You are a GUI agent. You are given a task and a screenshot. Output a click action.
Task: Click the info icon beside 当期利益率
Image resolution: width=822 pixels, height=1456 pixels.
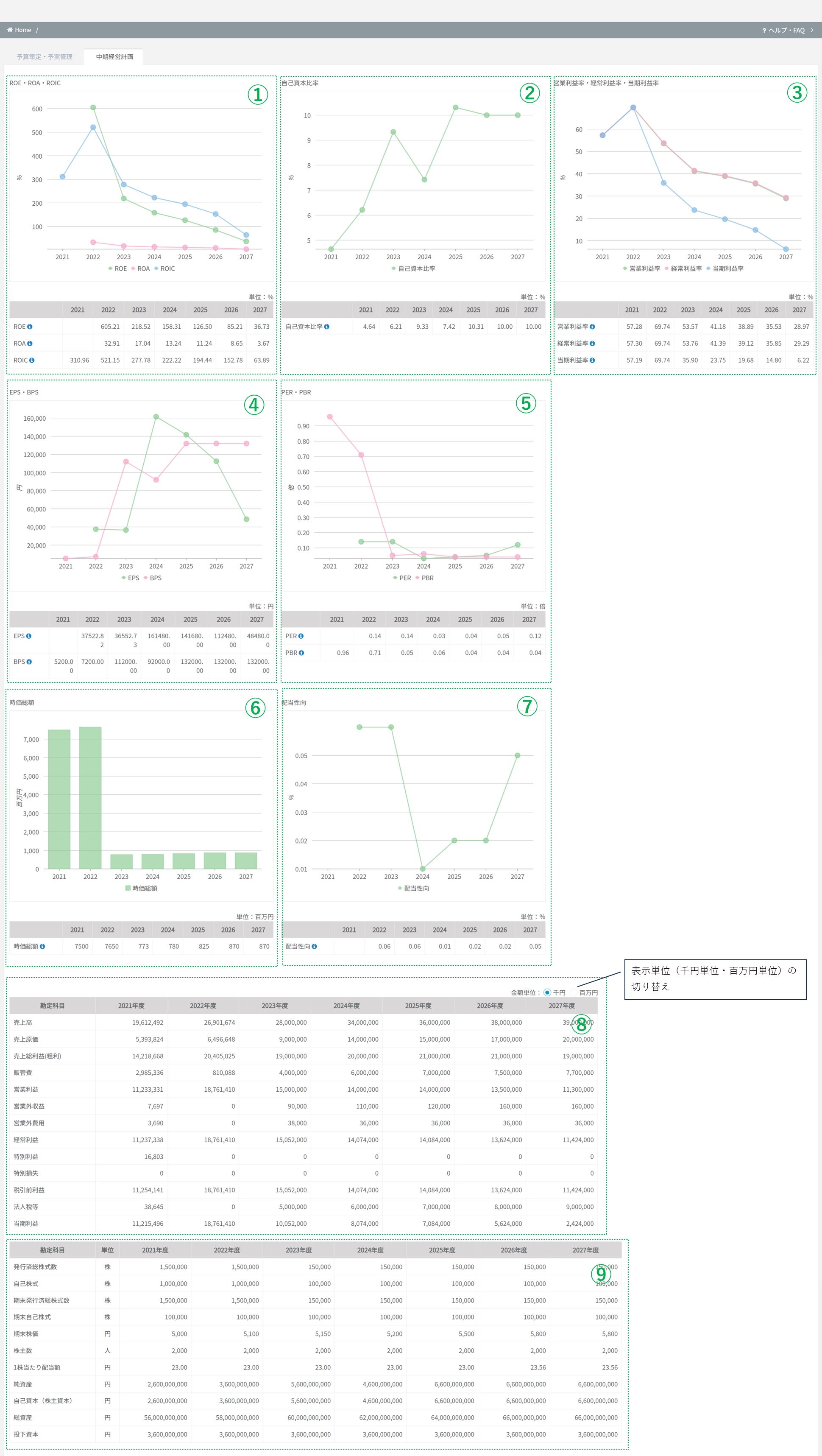coord(592,360)
